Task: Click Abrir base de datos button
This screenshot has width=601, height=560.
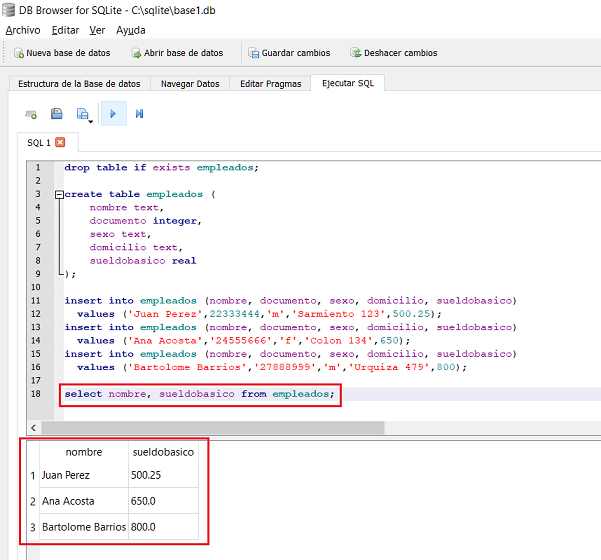Action: click(177, 53)
